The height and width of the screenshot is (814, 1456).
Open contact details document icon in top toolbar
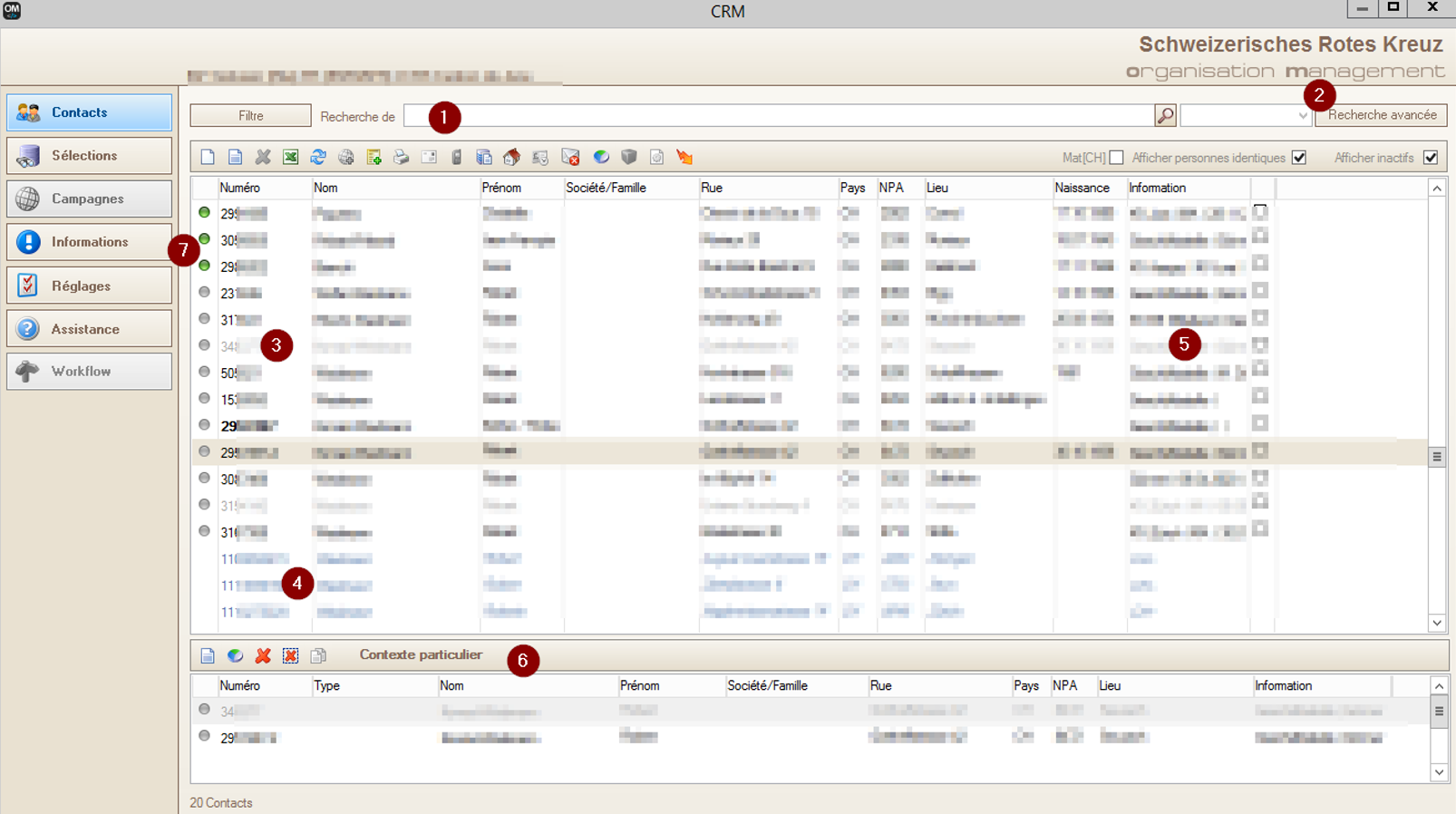[x=235, y=158]
